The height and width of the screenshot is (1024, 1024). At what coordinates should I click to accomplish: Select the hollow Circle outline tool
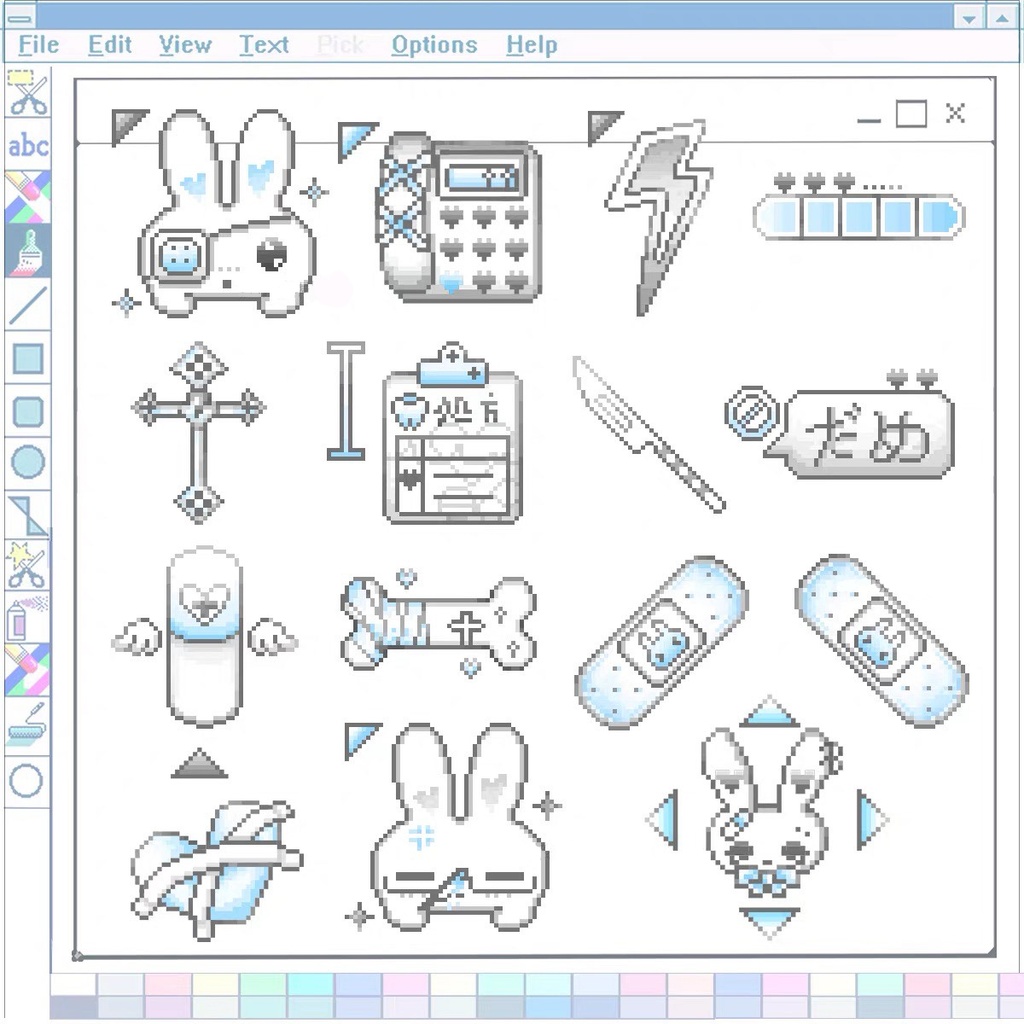pos(27,781)
